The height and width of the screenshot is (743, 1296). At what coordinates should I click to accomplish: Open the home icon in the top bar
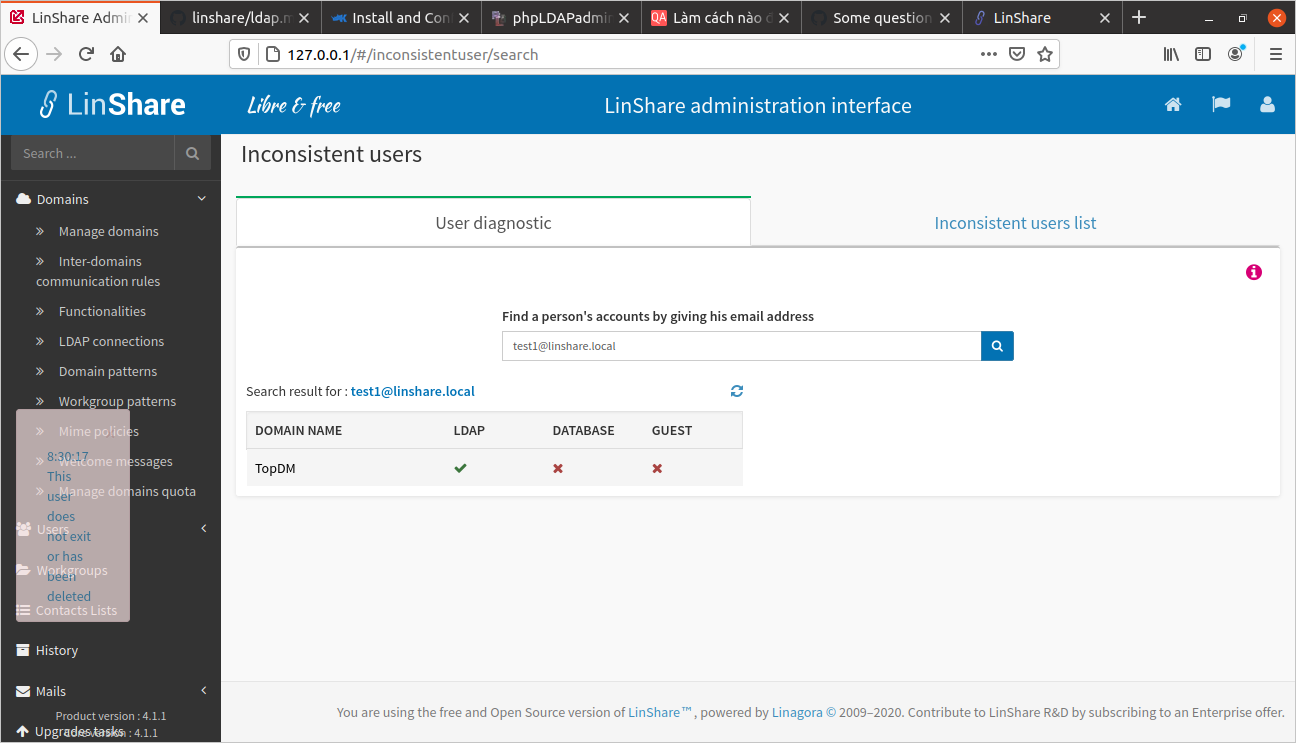(x=1173, y=104)
